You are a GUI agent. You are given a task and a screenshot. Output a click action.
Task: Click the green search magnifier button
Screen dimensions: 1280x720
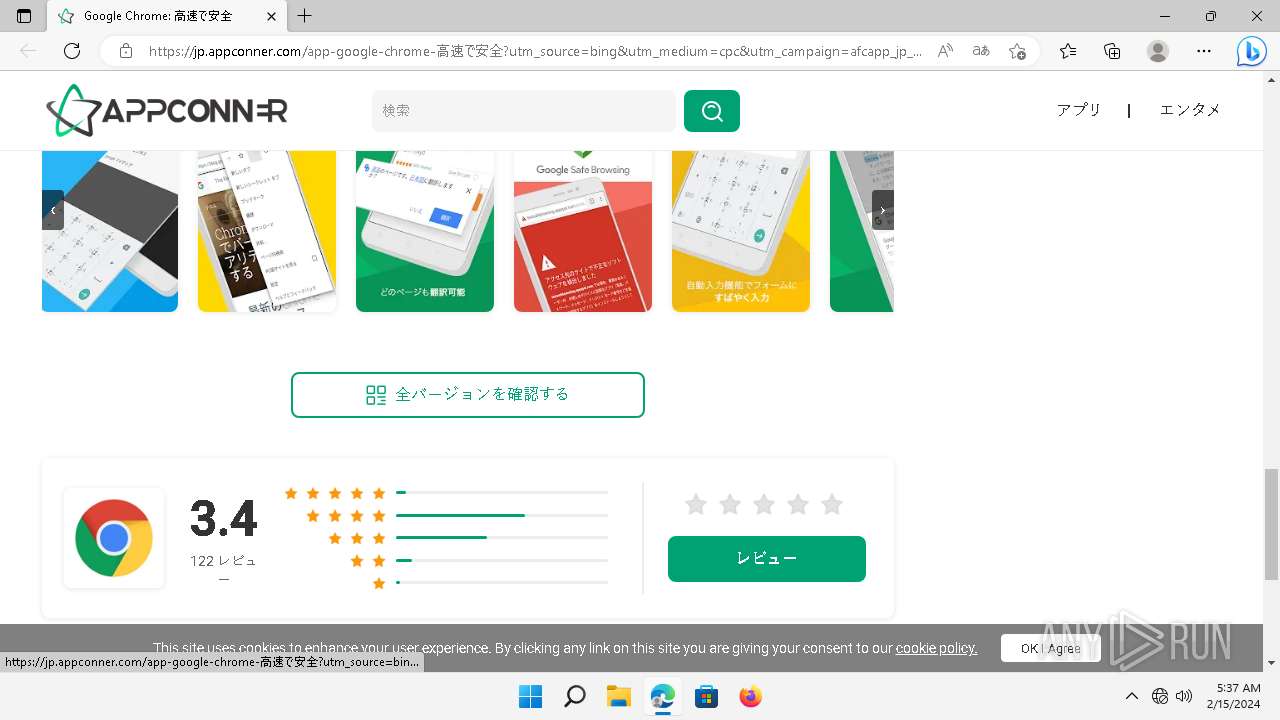pyautogui.click(x=712, y=111)
